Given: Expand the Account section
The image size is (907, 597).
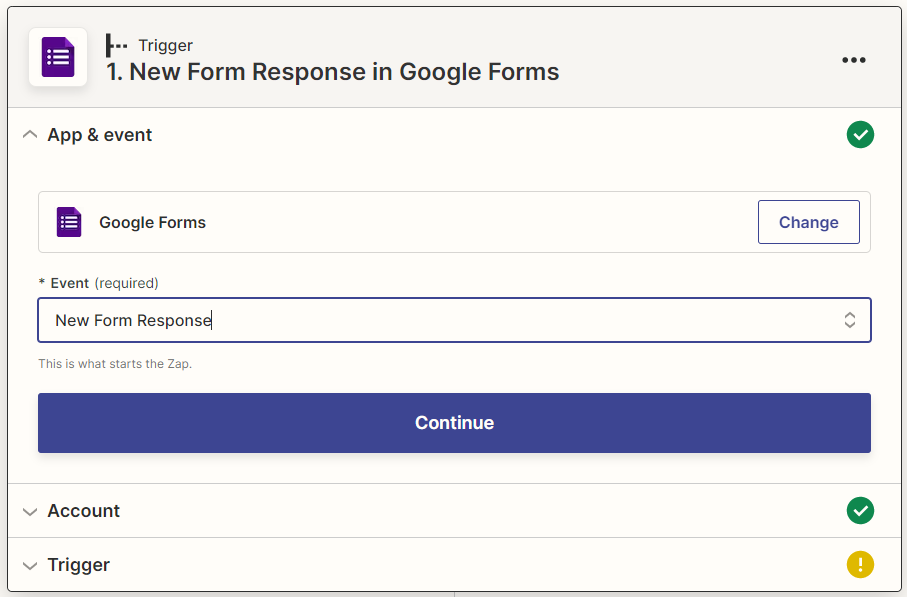Looking at the screenshot, I should [x=30, y=511].
